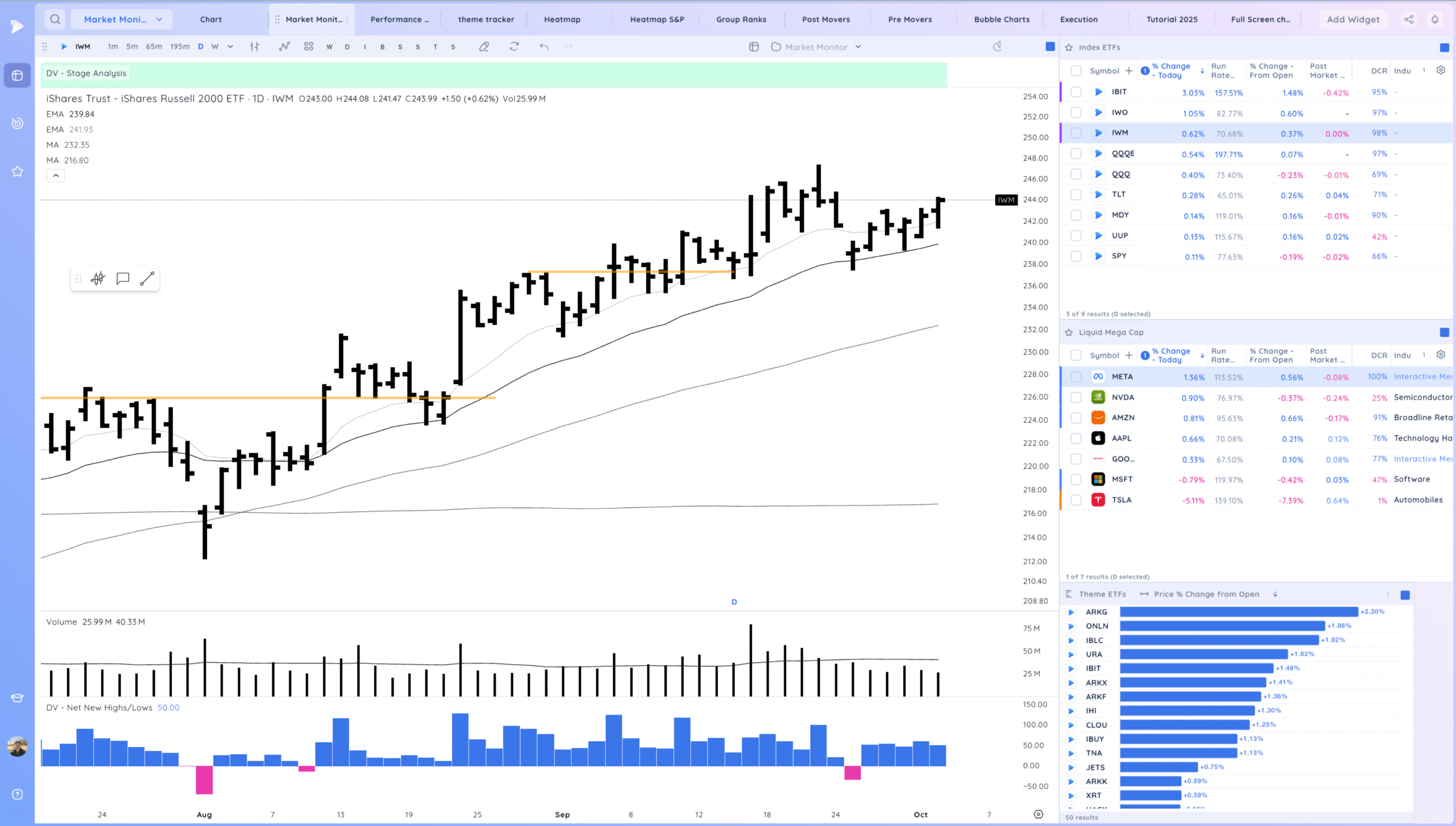
Task: Click the refresh chart icon
Action: (x=514, y=47)
